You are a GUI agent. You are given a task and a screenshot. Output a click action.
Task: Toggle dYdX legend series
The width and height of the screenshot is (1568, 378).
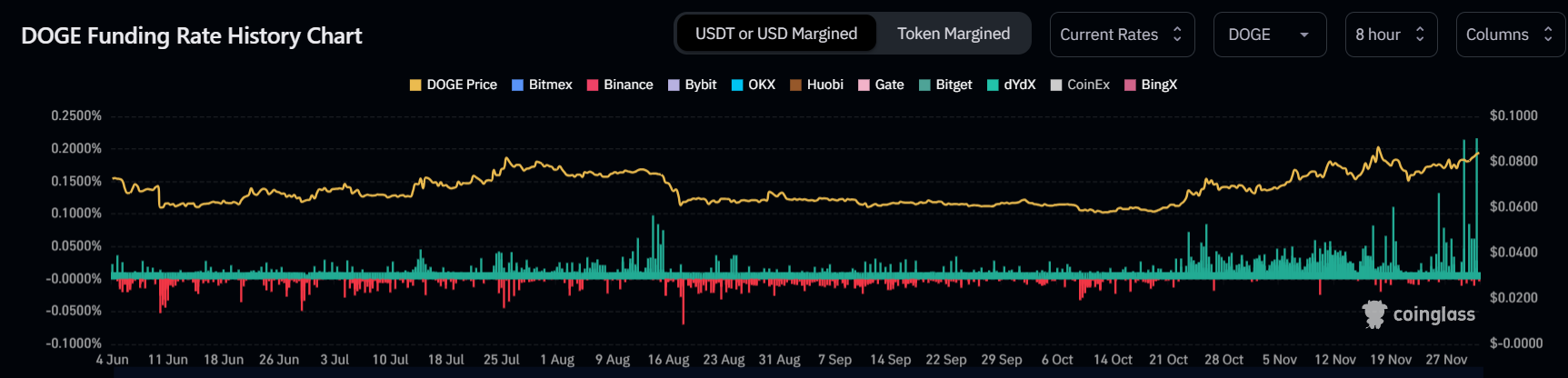point(1012,85)
